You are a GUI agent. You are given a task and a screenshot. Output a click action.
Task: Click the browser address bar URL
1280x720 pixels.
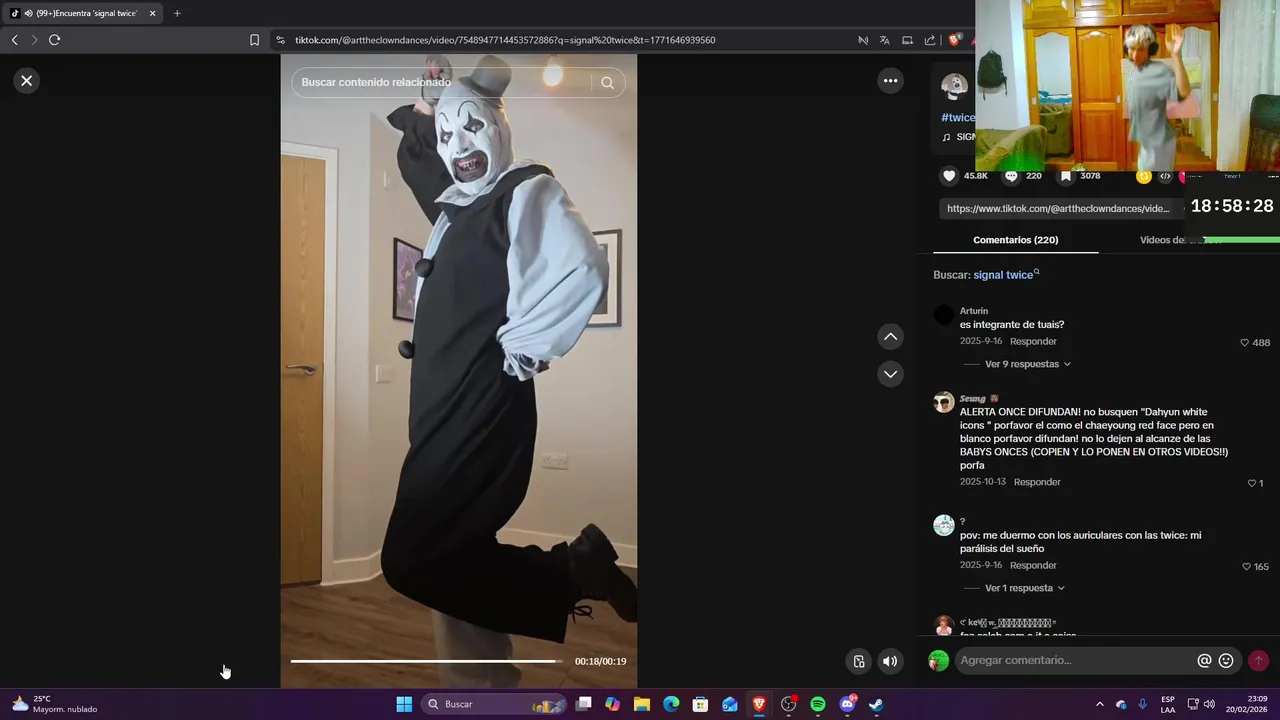tap(505, 40)
